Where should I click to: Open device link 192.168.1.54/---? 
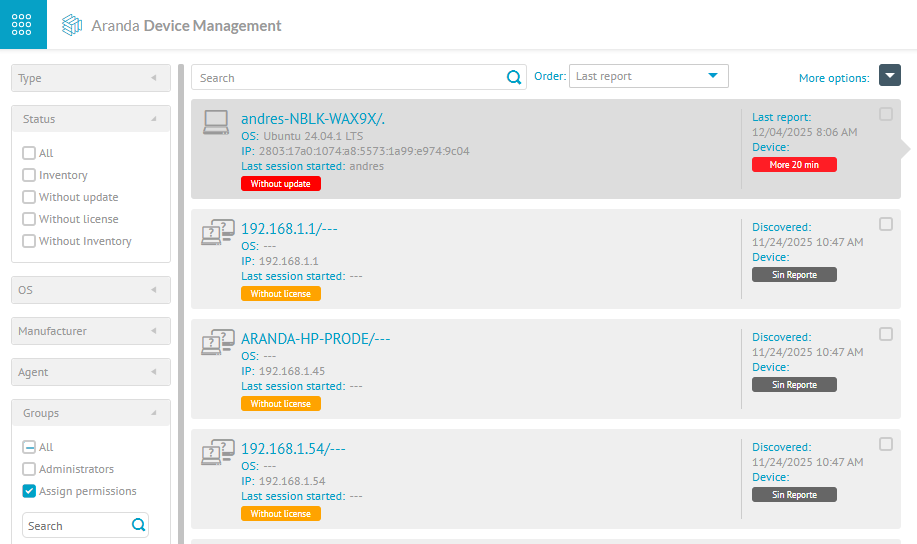pyautogui.click(x=293, y=449)
